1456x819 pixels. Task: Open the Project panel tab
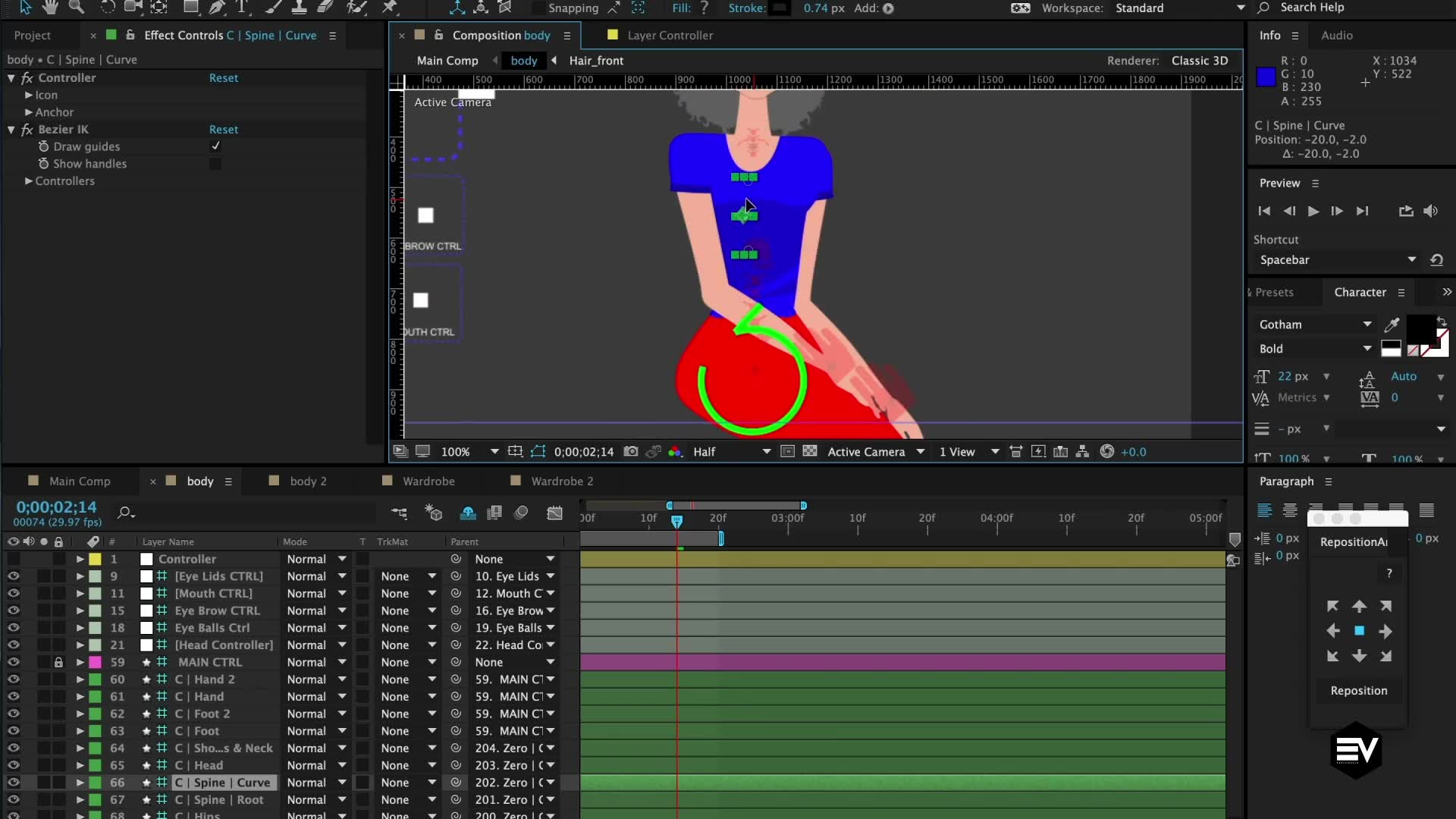(32, 35)
